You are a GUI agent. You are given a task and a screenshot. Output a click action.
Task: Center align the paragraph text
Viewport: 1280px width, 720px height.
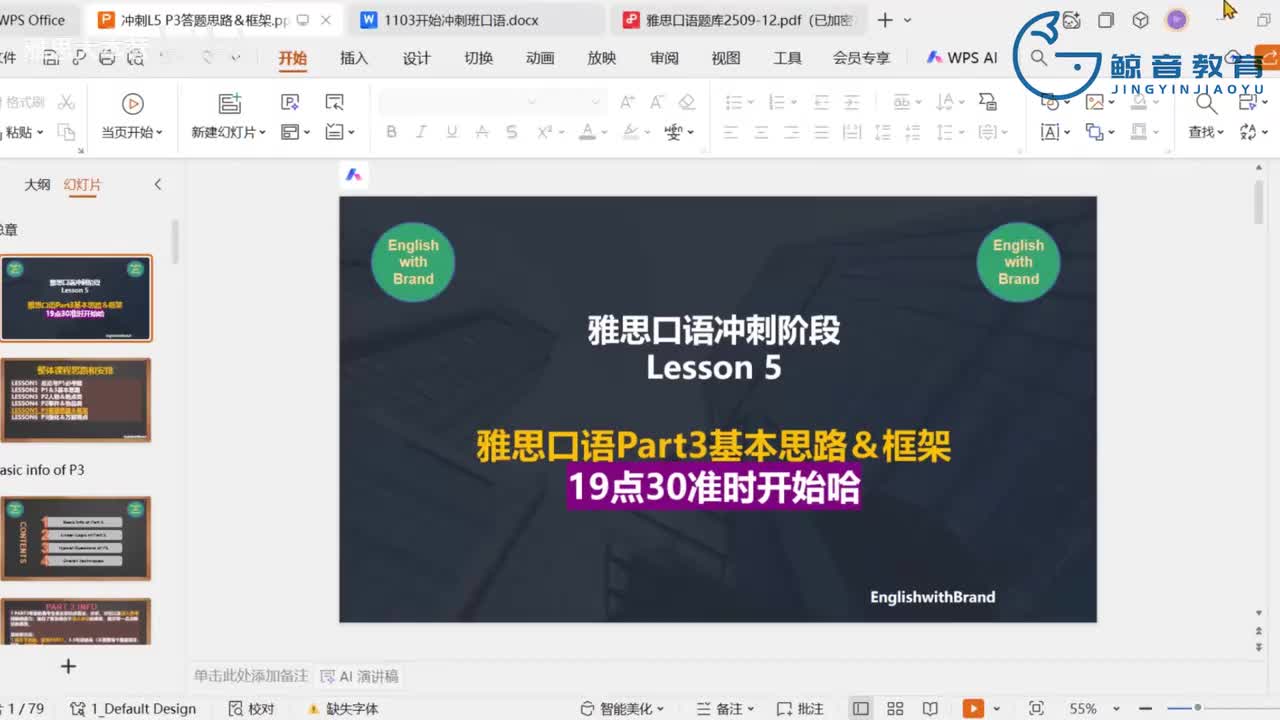point(761,132)
